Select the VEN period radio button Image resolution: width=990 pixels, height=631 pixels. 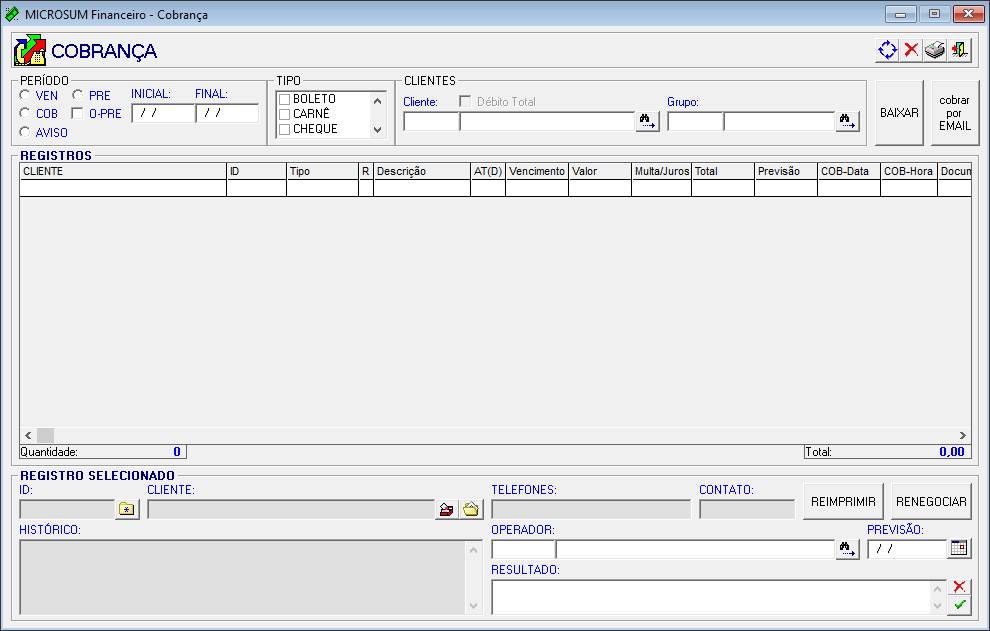pos(25,96)
